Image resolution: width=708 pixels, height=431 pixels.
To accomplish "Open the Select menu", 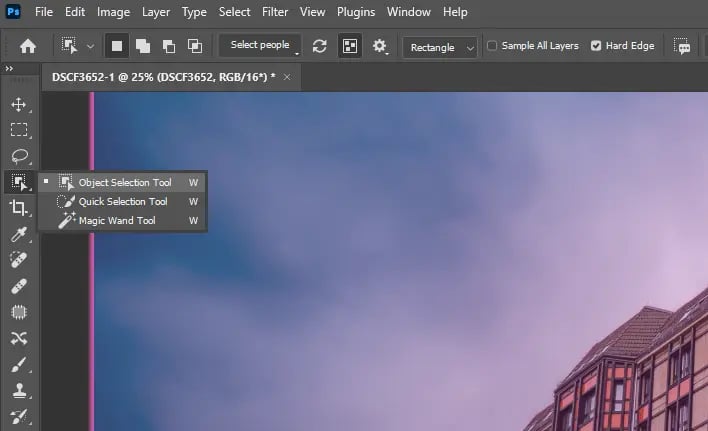I will (234, 12).
